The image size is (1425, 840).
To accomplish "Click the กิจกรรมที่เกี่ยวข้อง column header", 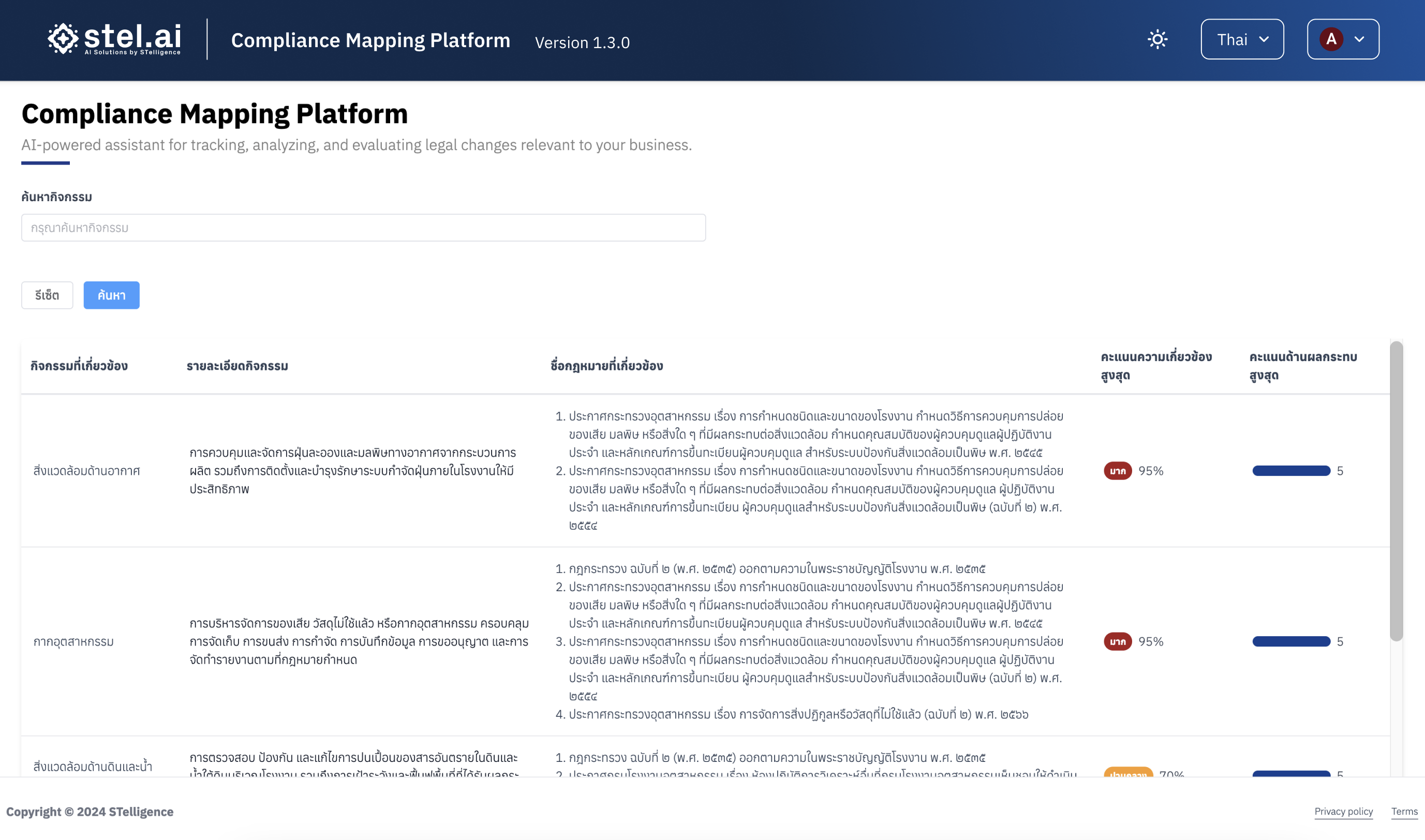I will pyautogui.click(x=79, y=366).
